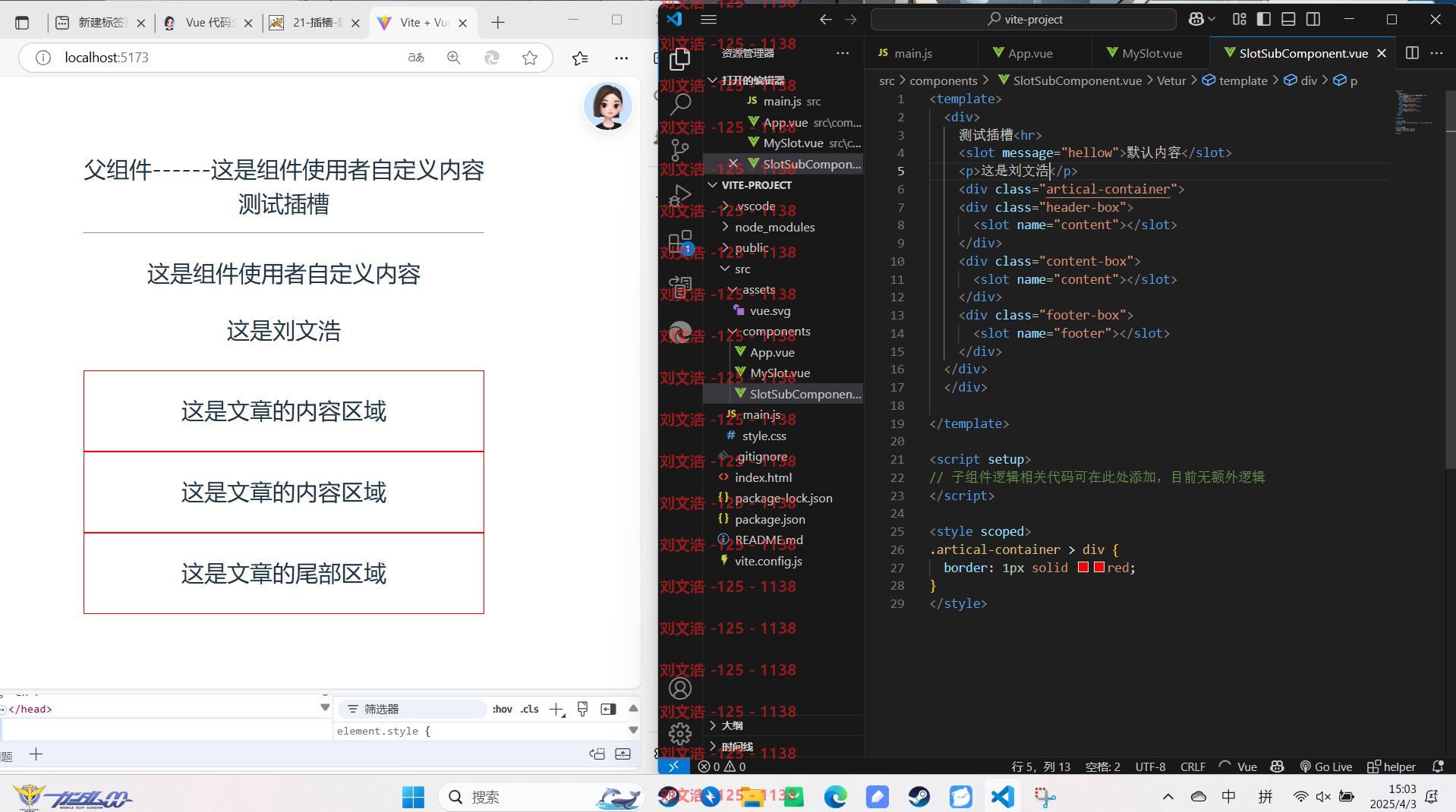
Task: Close SlotSubComponent in Open Editors list
Action: [733, 164]
